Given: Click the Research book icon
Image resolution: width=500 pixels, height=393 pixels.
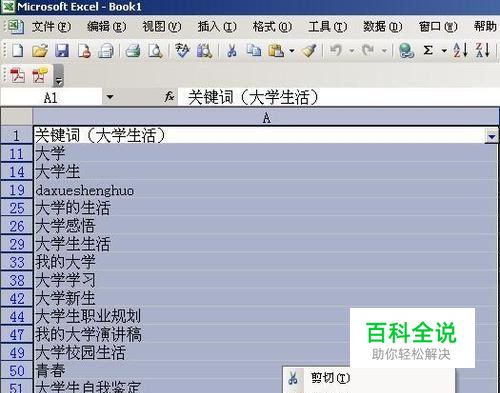Looking at the screenshot, I should 204,51.
